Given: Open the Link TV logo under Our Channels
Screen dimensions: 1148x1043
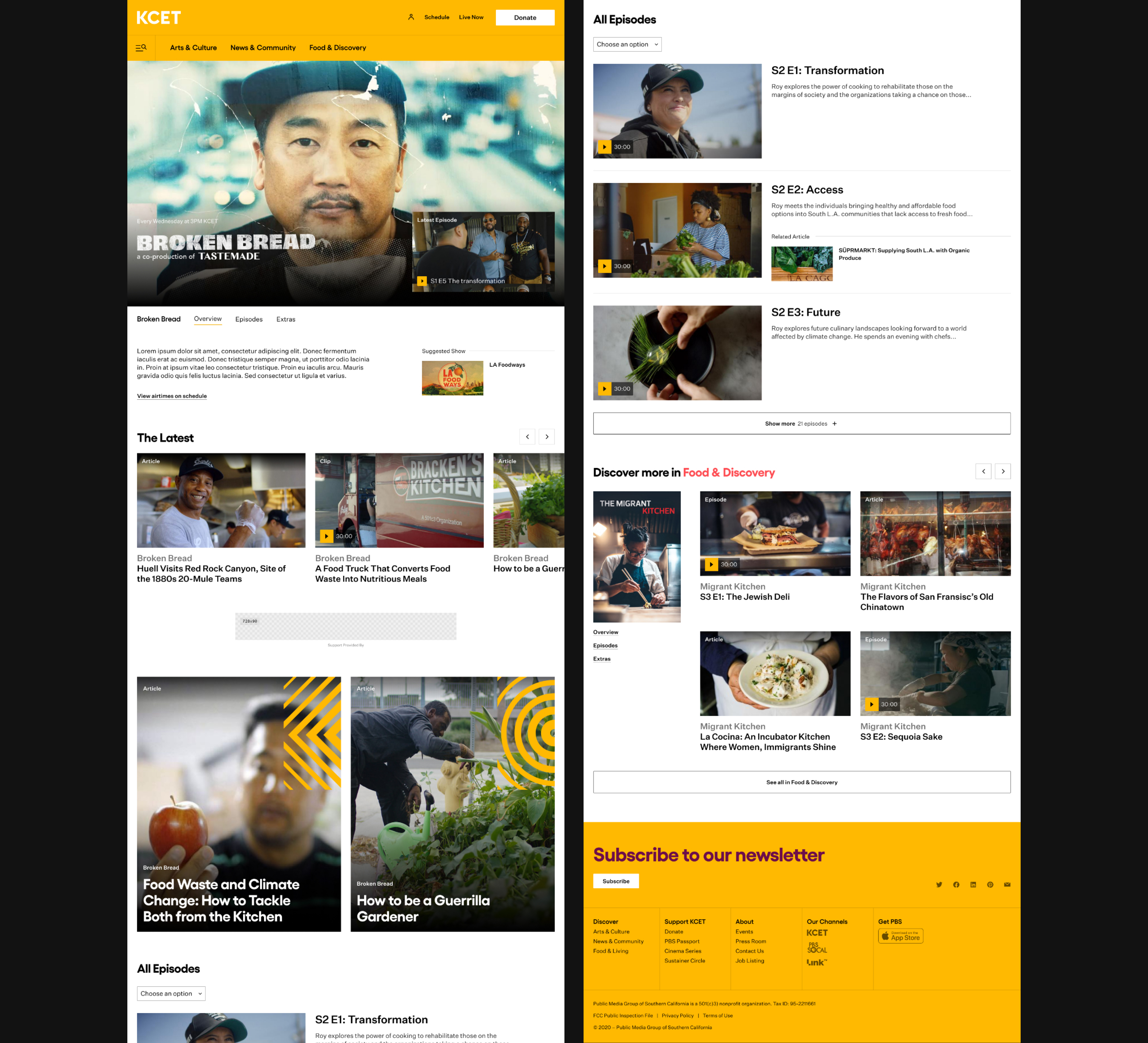Looking at the screenshot, I should [x=816, y=963].
